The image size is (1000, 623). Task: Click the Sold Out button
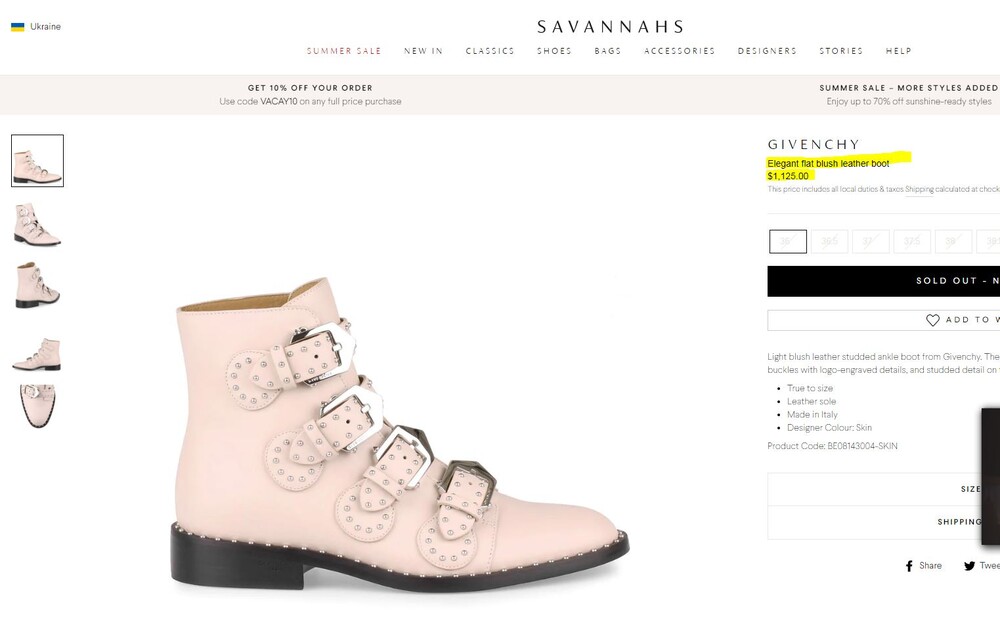[x=884, y=281]
